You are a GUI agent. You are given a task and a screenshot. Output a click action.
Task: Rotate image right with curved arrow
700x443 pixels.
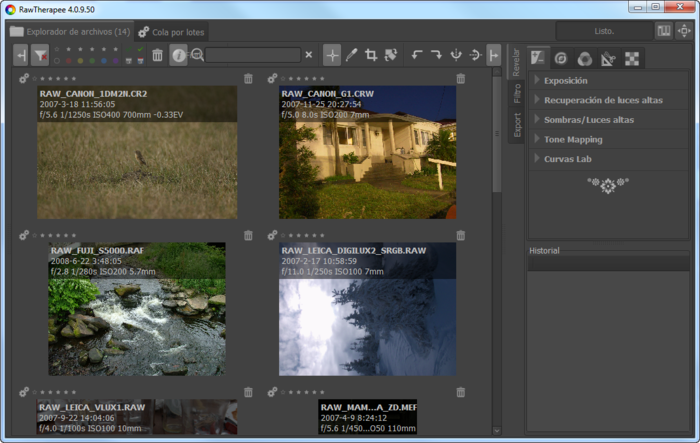coord(436,55)
